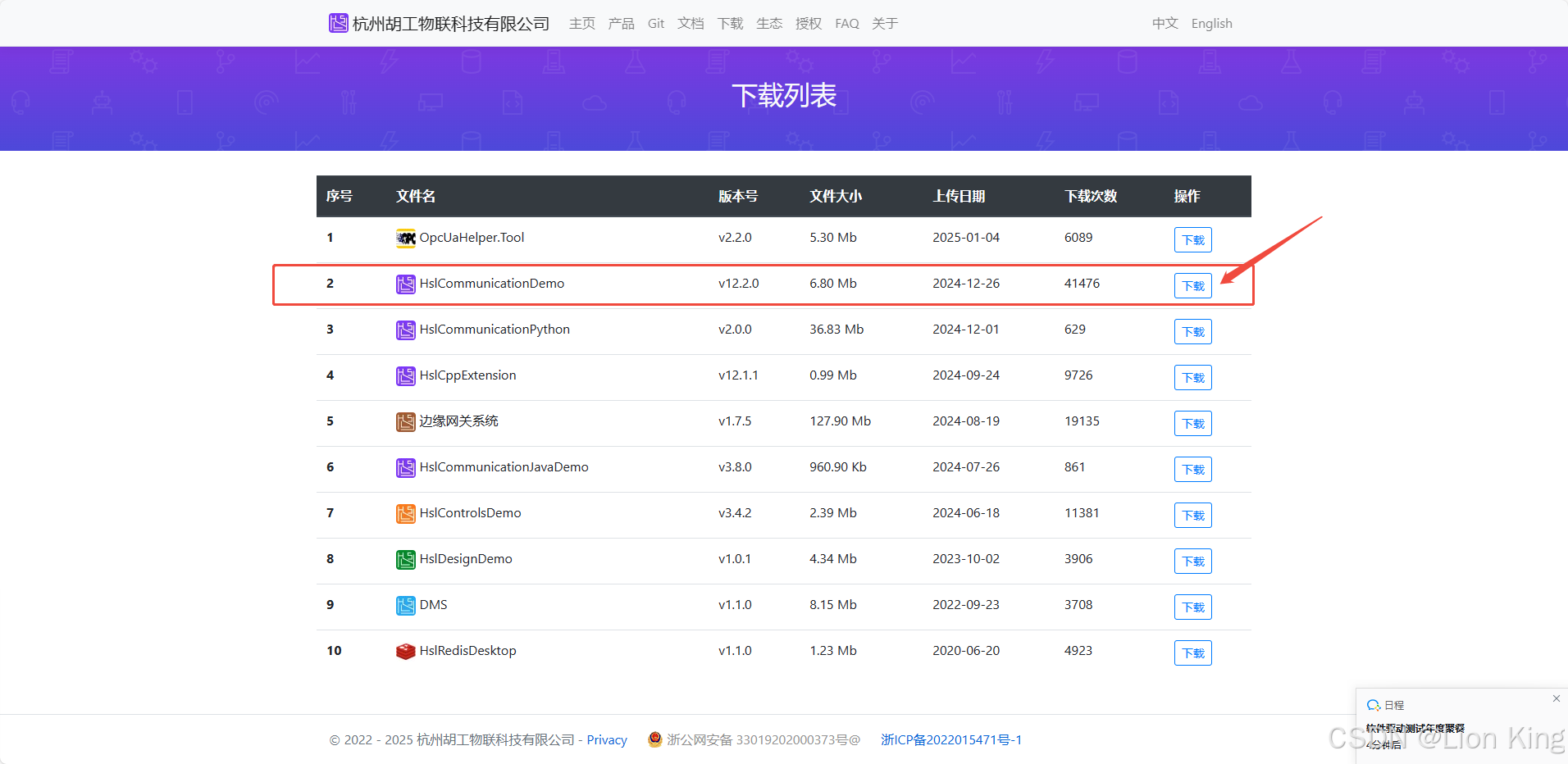The width and height of the screenshot is (1568, 764).
Task: Open the Privacy link in footer
Action: tap(606, 740)
